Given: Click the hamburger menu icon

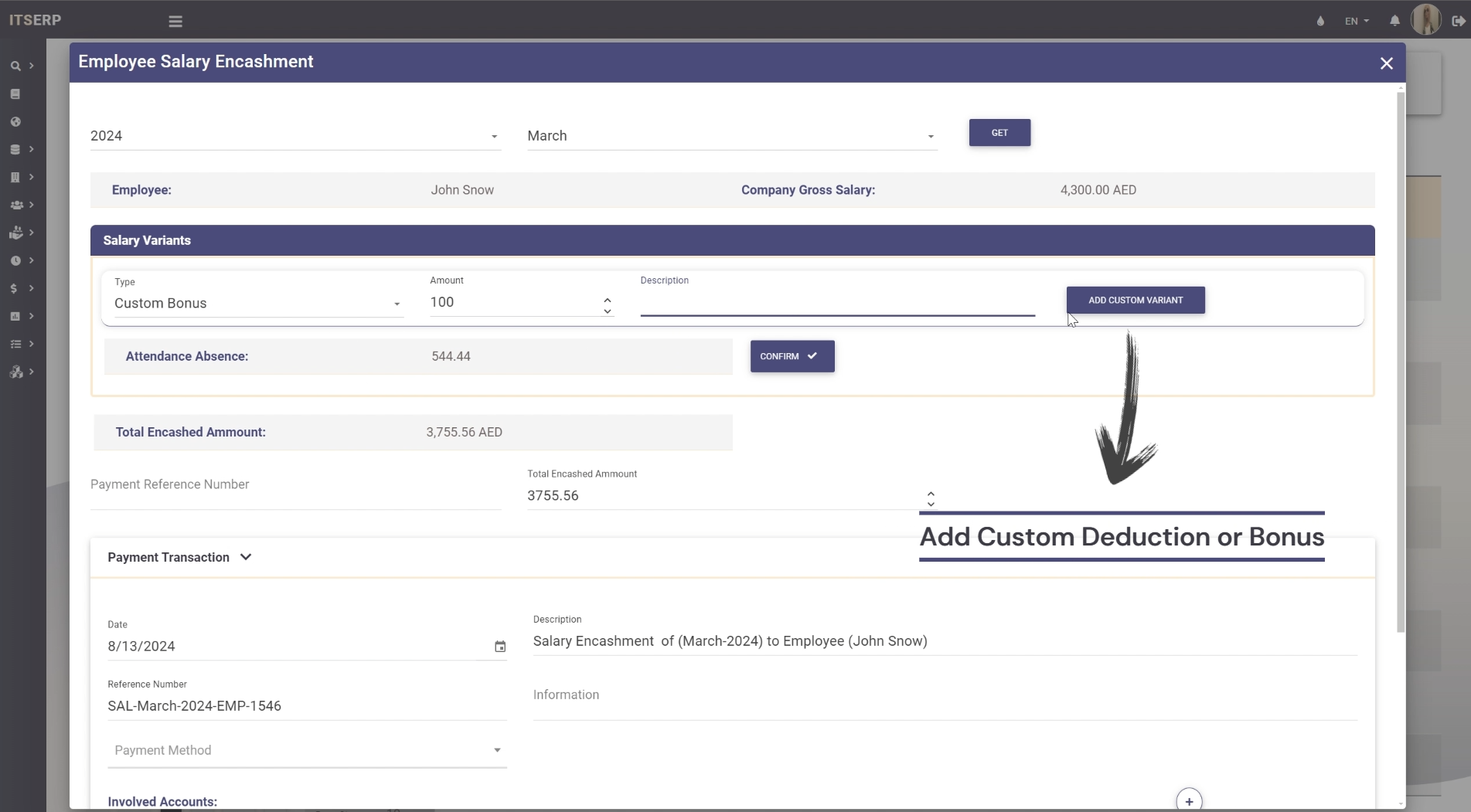Looking at the screenshot, I should click(175, 22).
